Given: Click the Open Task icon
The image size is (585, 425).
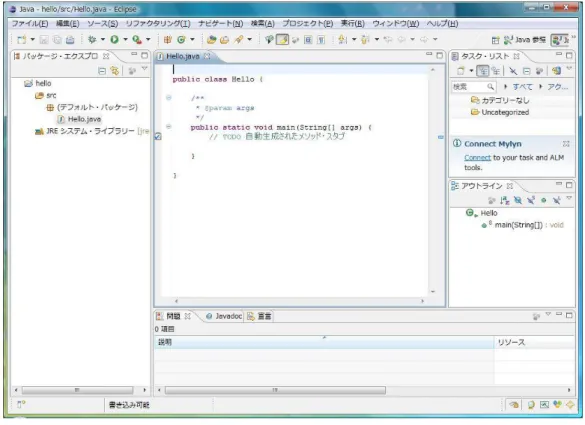Looking at the screenshot, I should point(225,40).
